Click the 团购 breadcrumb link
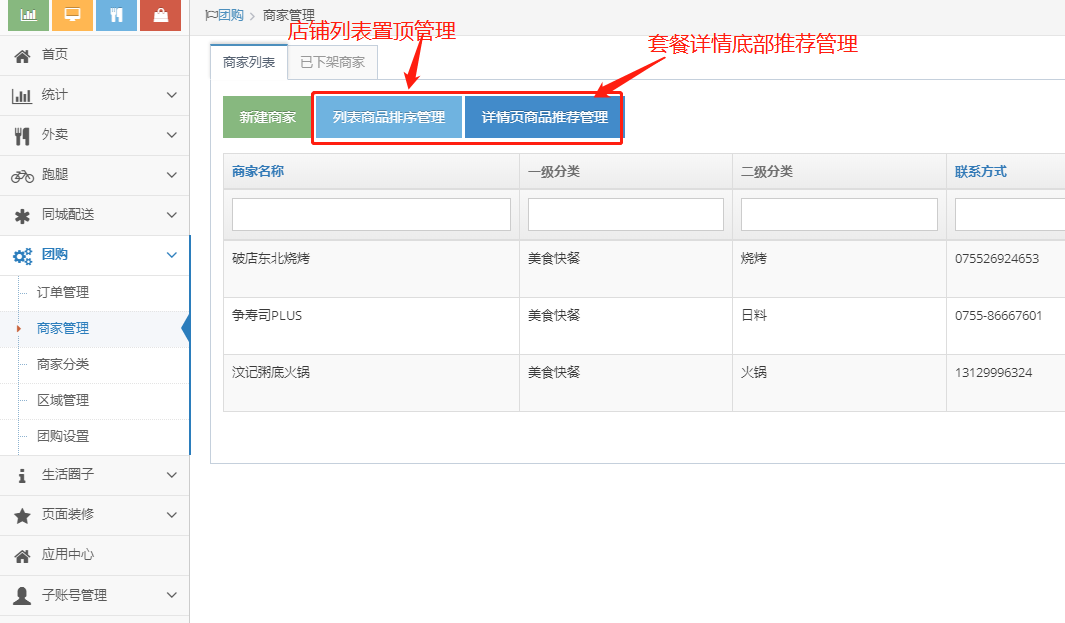This screenshot has width=1065, height=623. pos(230,15)
